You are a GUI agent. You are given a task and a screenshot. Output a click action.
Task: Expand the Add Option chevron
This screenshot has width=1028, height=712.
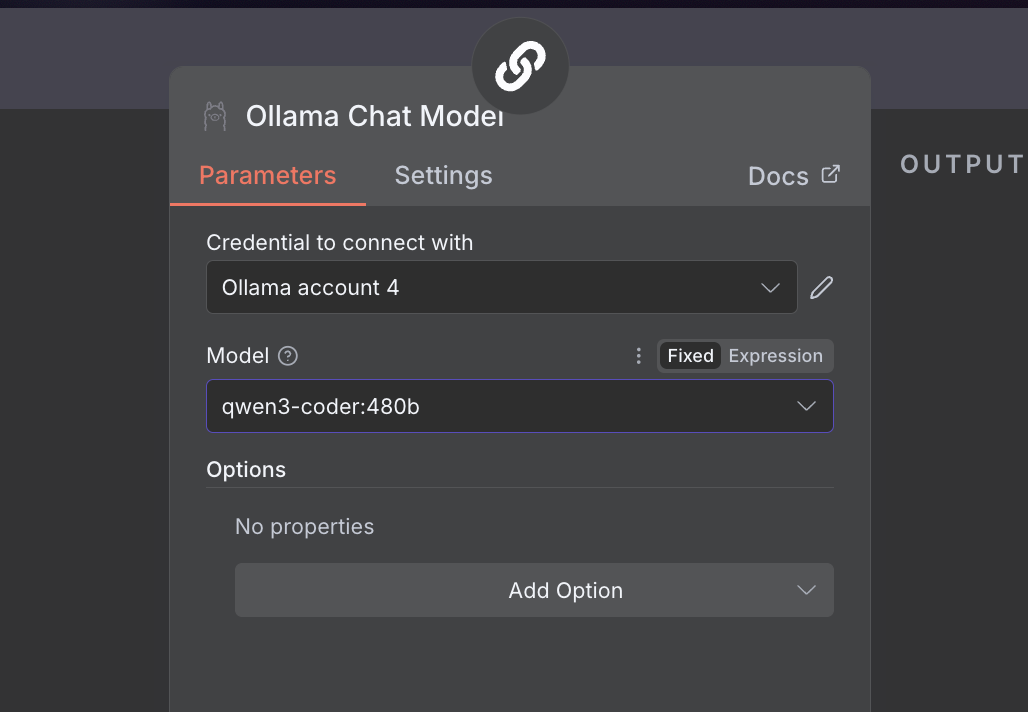(806, 590)
